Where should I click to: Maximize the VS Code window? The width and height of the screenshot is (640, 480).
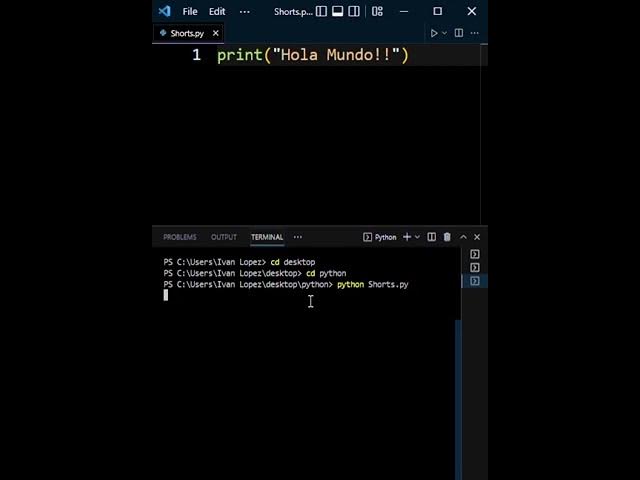point(438,11)
